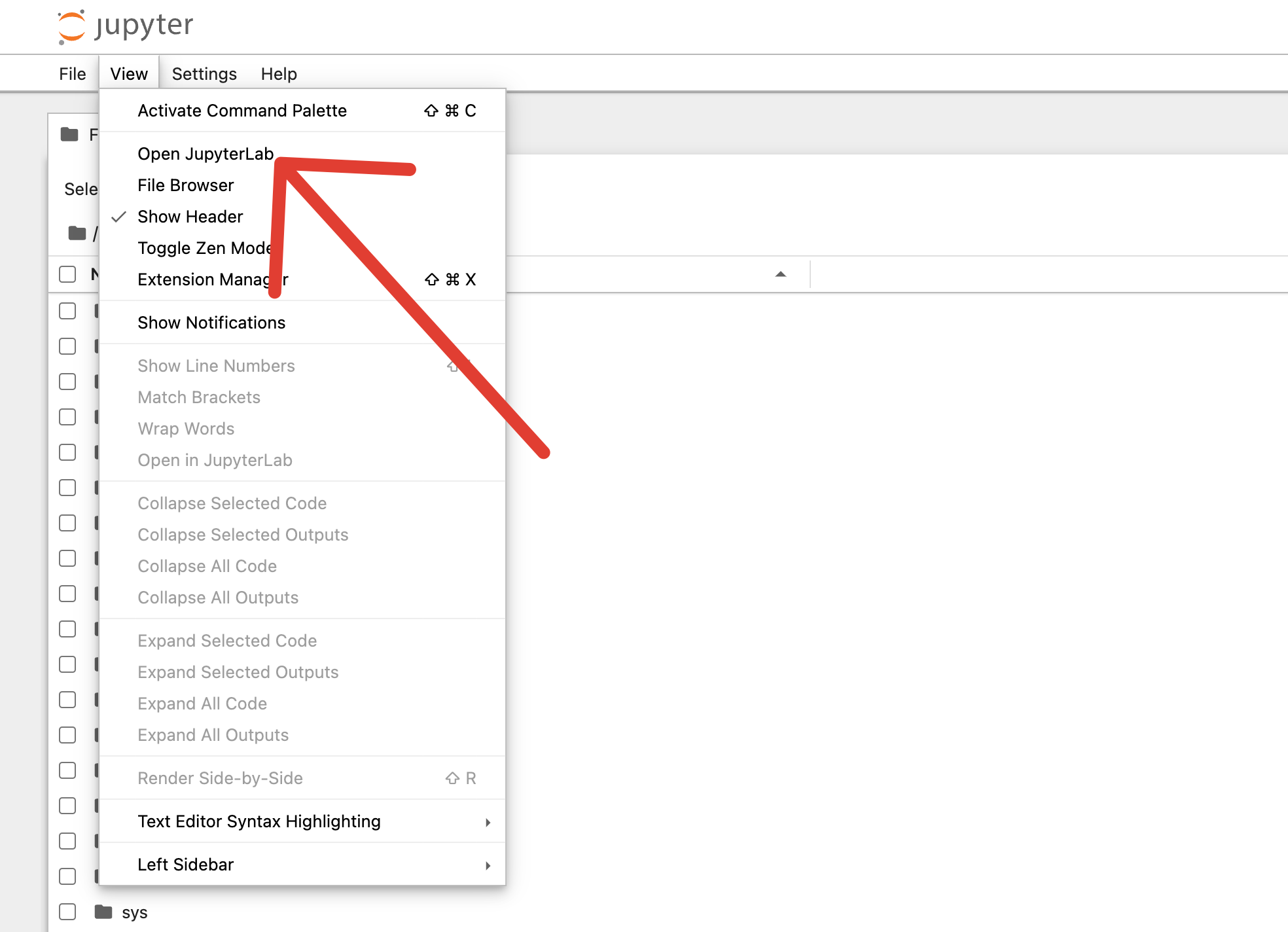The image size is (1288, 932).
Task: Open the File menu
Action: [x=72, y=74]
